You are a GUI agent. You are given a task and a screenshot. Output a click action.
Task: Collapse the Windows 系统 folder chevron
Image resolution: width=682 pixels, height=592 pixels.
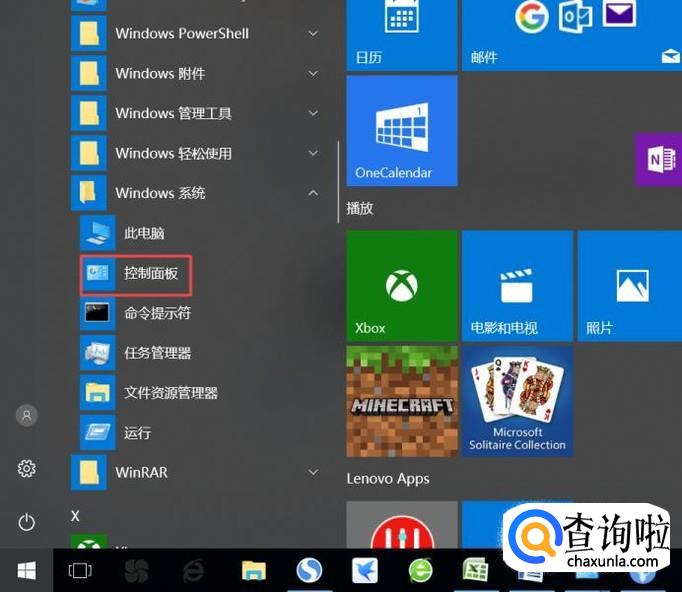coord(313,193)
